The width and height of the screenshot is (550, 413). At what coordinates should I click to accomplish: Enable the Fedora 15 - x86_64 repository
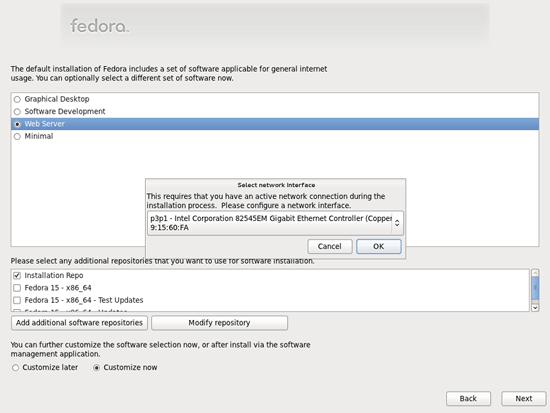click(17, 288)
